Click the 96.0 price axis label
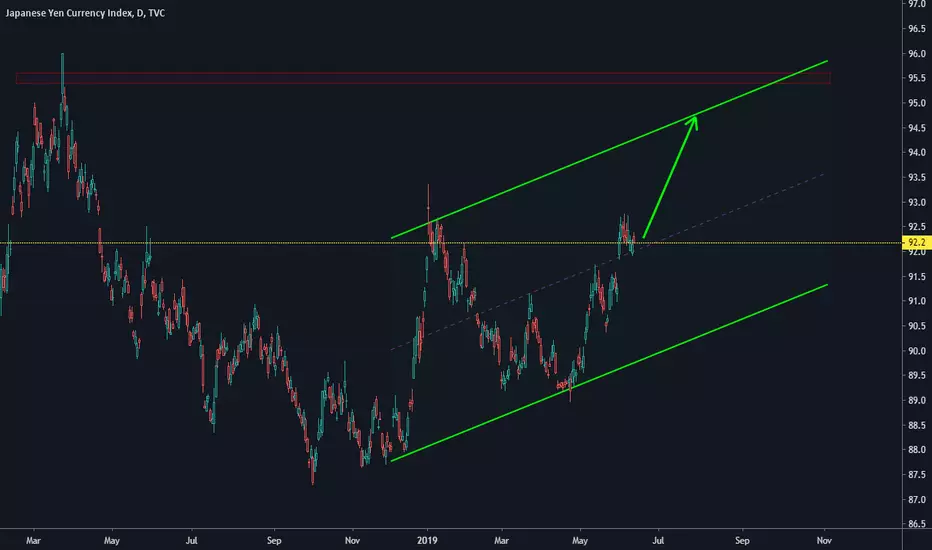 tap(917, 54)
